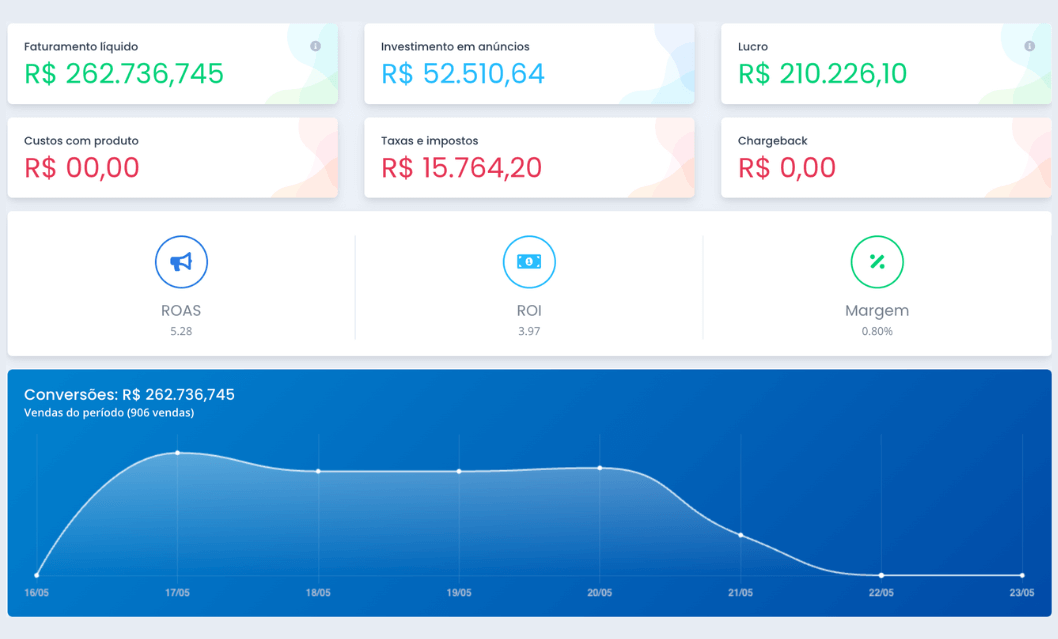This screenshot has height=639, width=1058.
Task: Click the info icon on Faturamento líquido card
Action: point(315,46)
